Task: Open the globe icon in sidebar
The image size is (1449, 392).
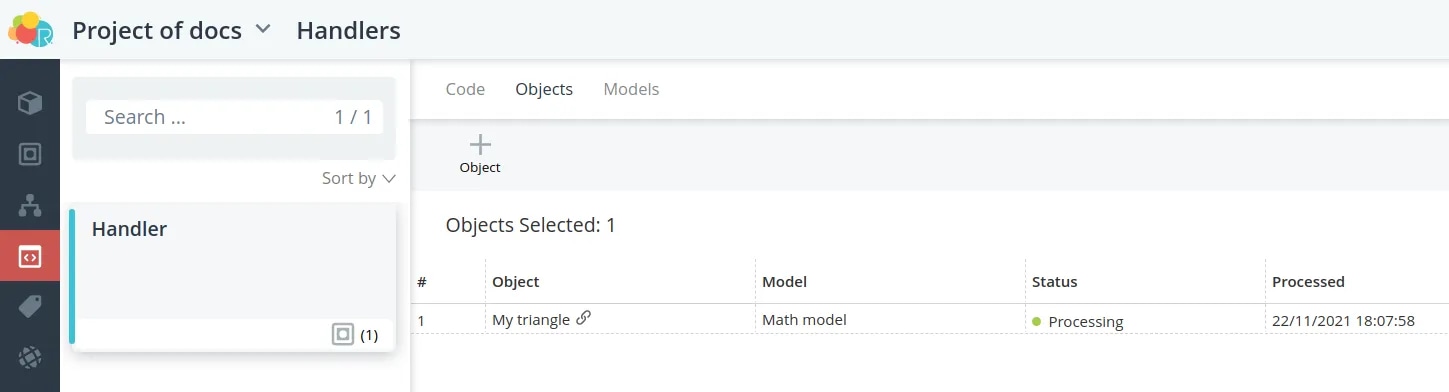Action: point(30,358)
